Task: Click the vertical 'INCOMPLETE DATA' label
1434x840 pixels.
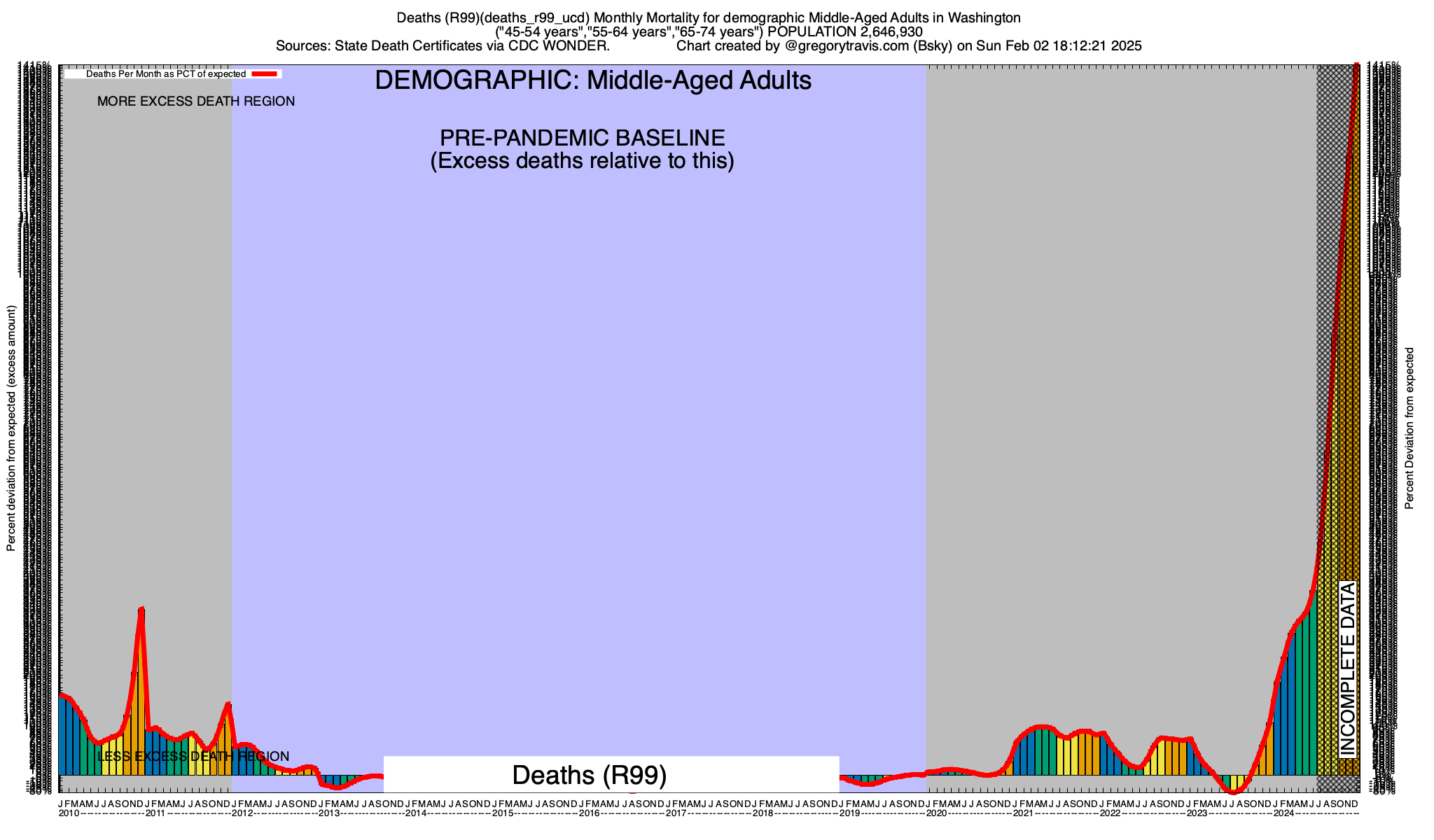Action: 1348,669
